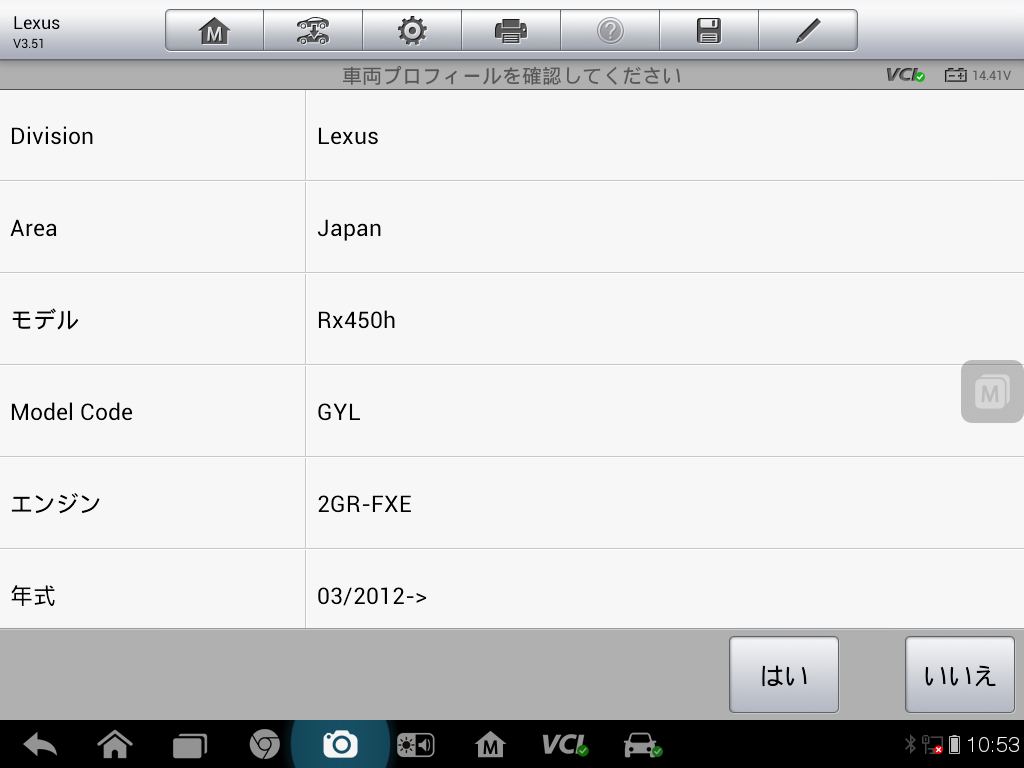Open settings with the gear toolbar icon
Viewport: 1024px width, 768px height.
[412, 30]
